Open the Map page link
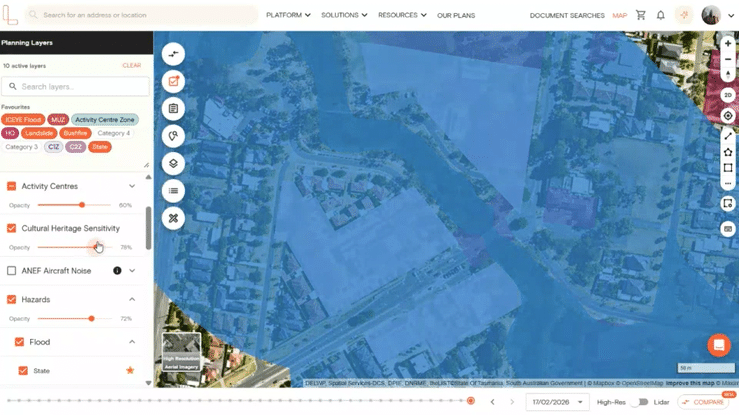Viewport: 739px width, 415px height. (x=619, y=16)
